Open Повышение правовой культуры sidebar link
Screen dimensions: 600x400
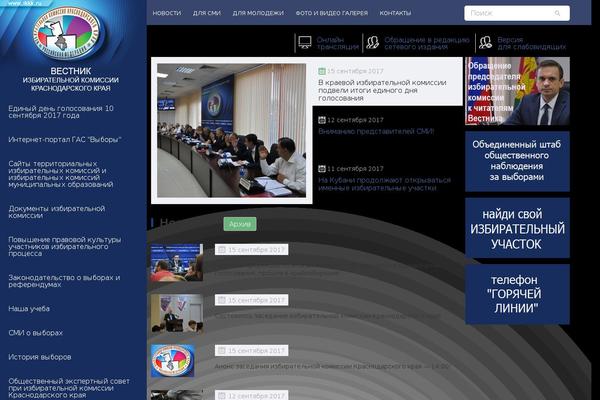point(64,247)
